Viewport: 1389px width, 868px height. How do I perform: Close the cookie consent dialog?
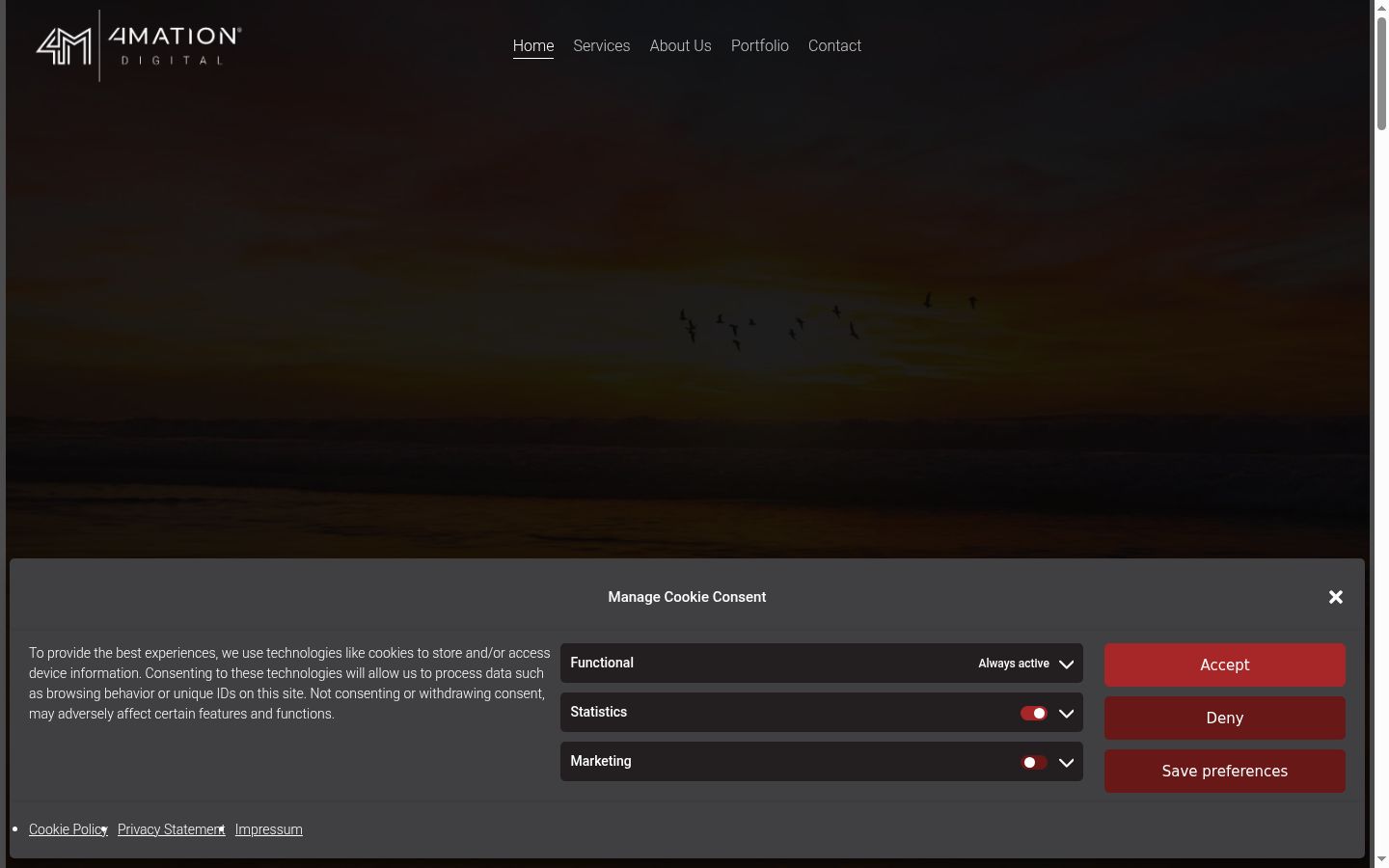[x=1336, y=597]
